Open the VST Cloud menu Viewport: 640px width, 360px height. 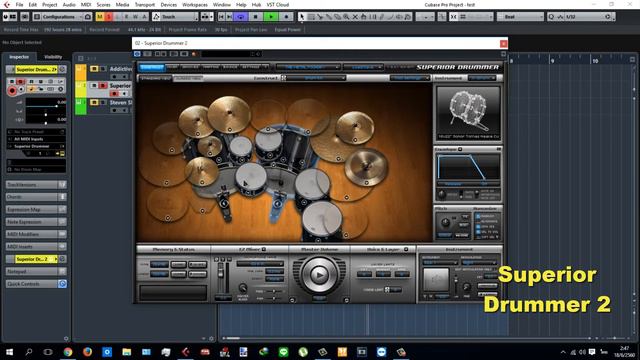pyautogui.click(x=278, y=4)
